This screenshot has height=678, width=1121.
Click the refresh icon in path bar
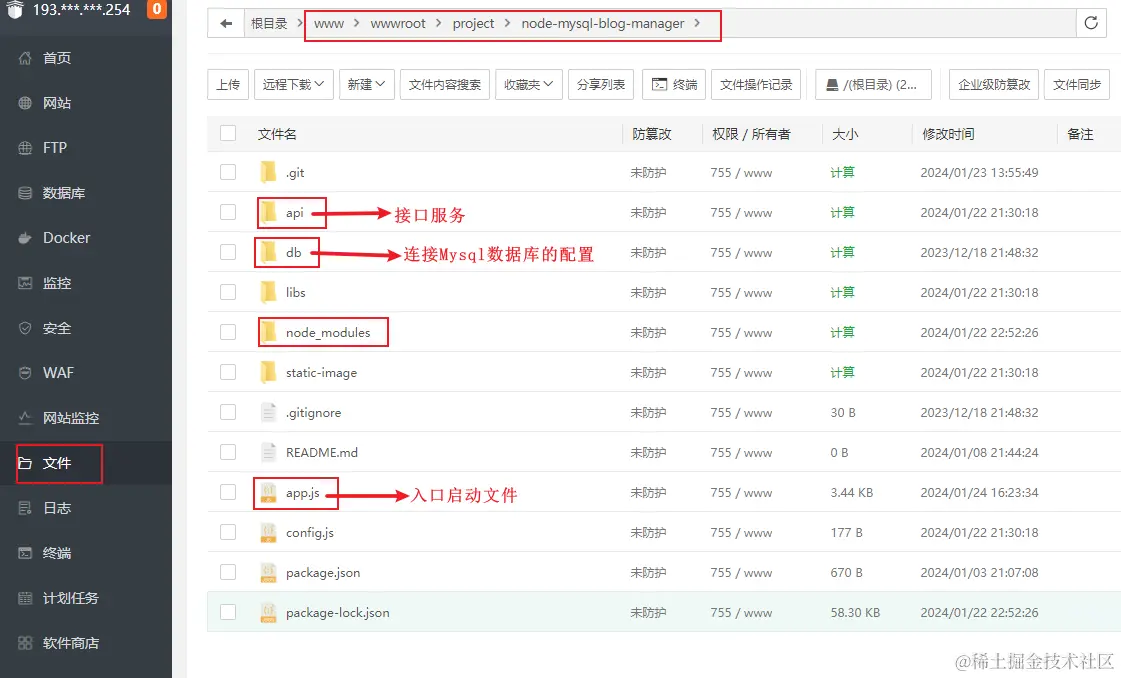[x=1091, y=23]
